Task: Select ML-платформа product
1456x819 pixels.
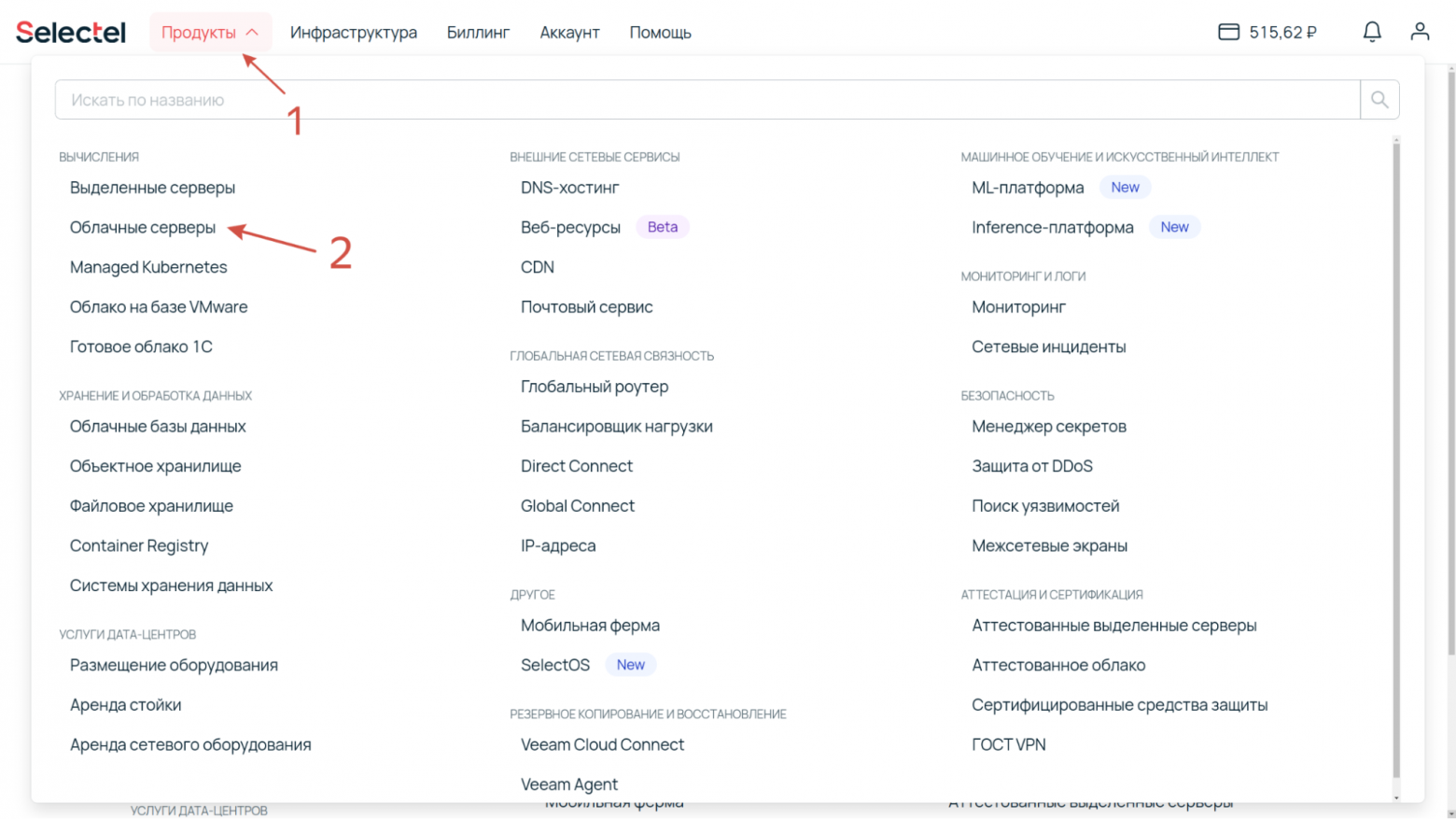Action: pos(1028,188)
